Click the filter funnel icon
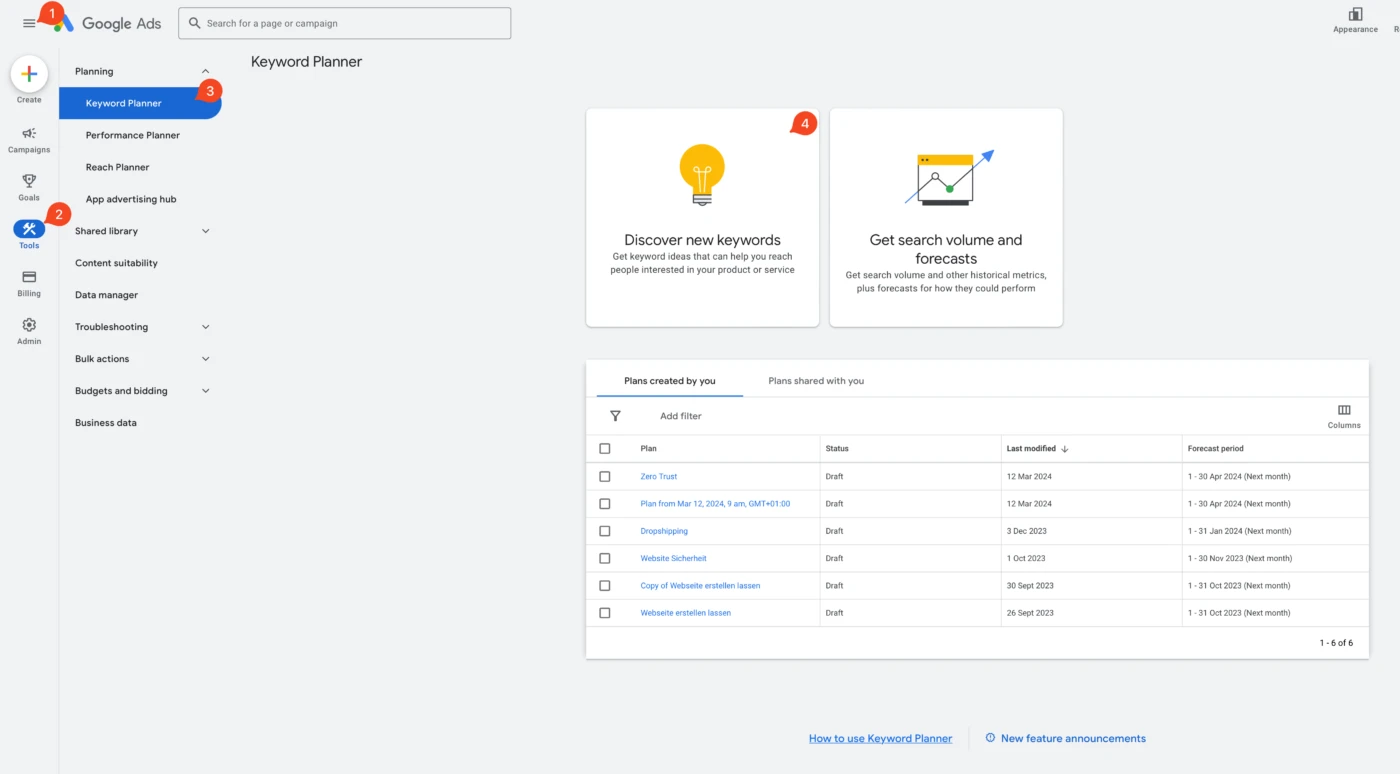This screenshot has height=774, width=1400. [615, 416]
